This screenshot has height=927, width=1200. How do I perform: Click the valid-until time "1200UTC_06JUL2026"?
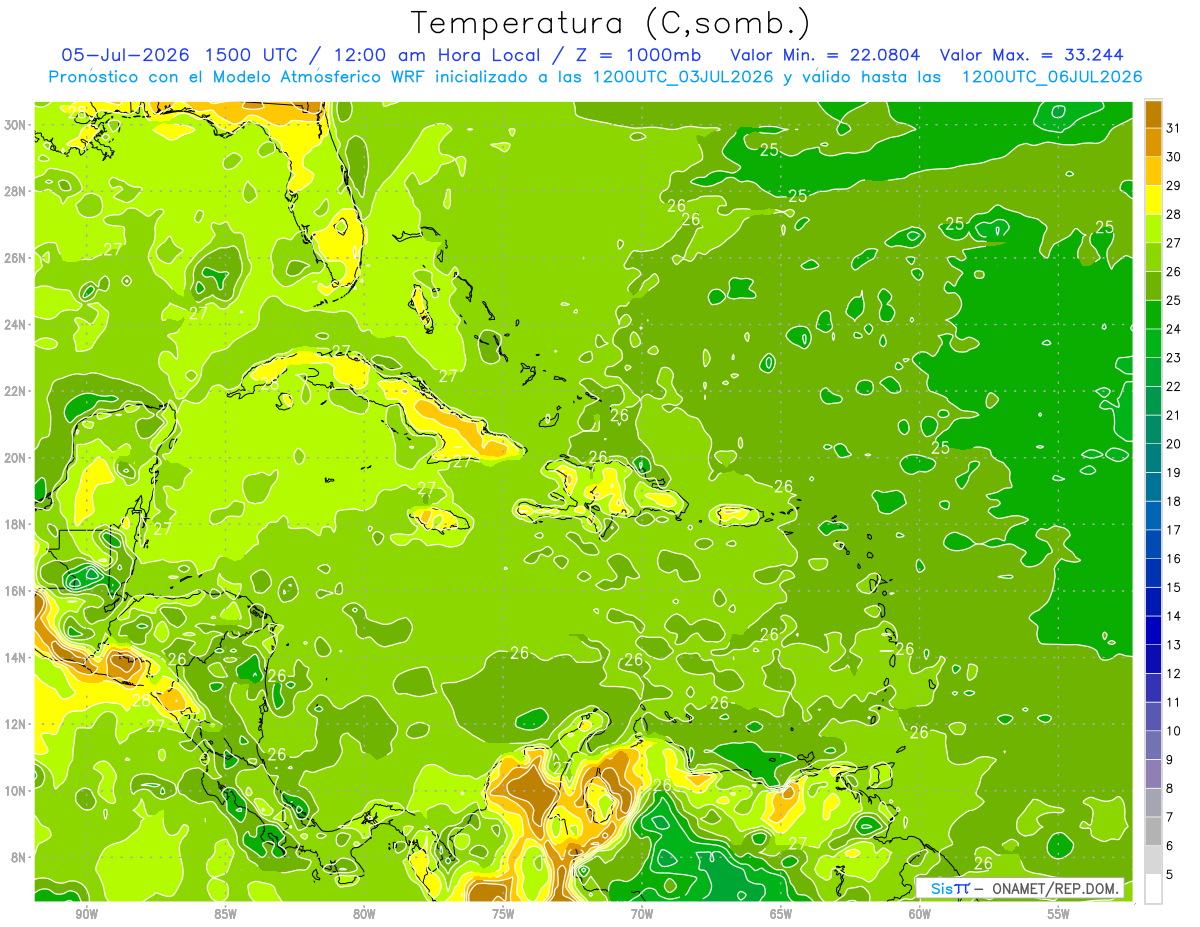click(1051, 77)
